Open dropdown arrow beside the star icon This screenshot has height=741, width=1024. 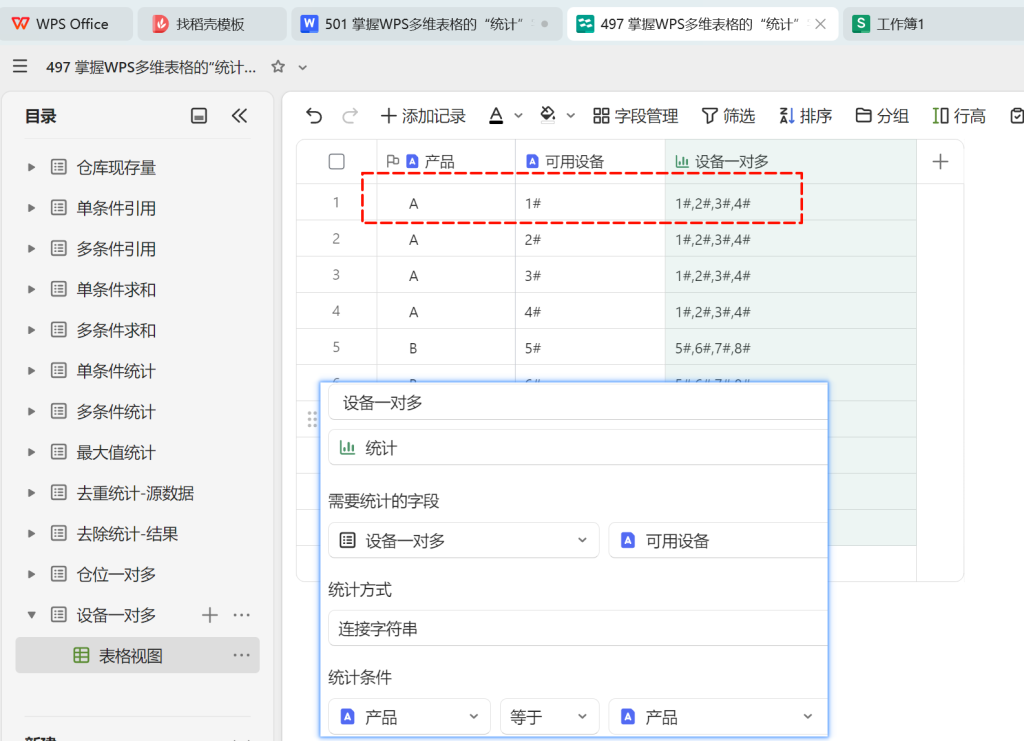coord(302,67)
